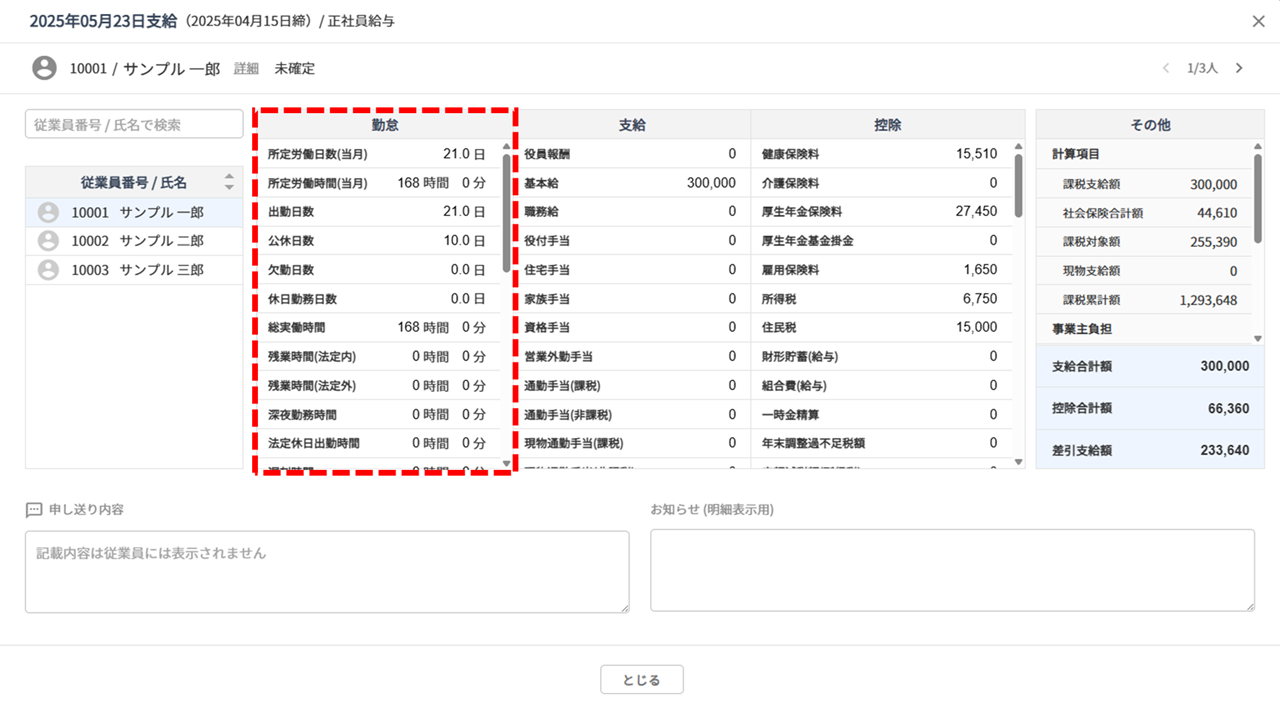The height and width of the screenshot is (709, 1280).
Task: Click the その他 column header
Action: click(1150, 125)
